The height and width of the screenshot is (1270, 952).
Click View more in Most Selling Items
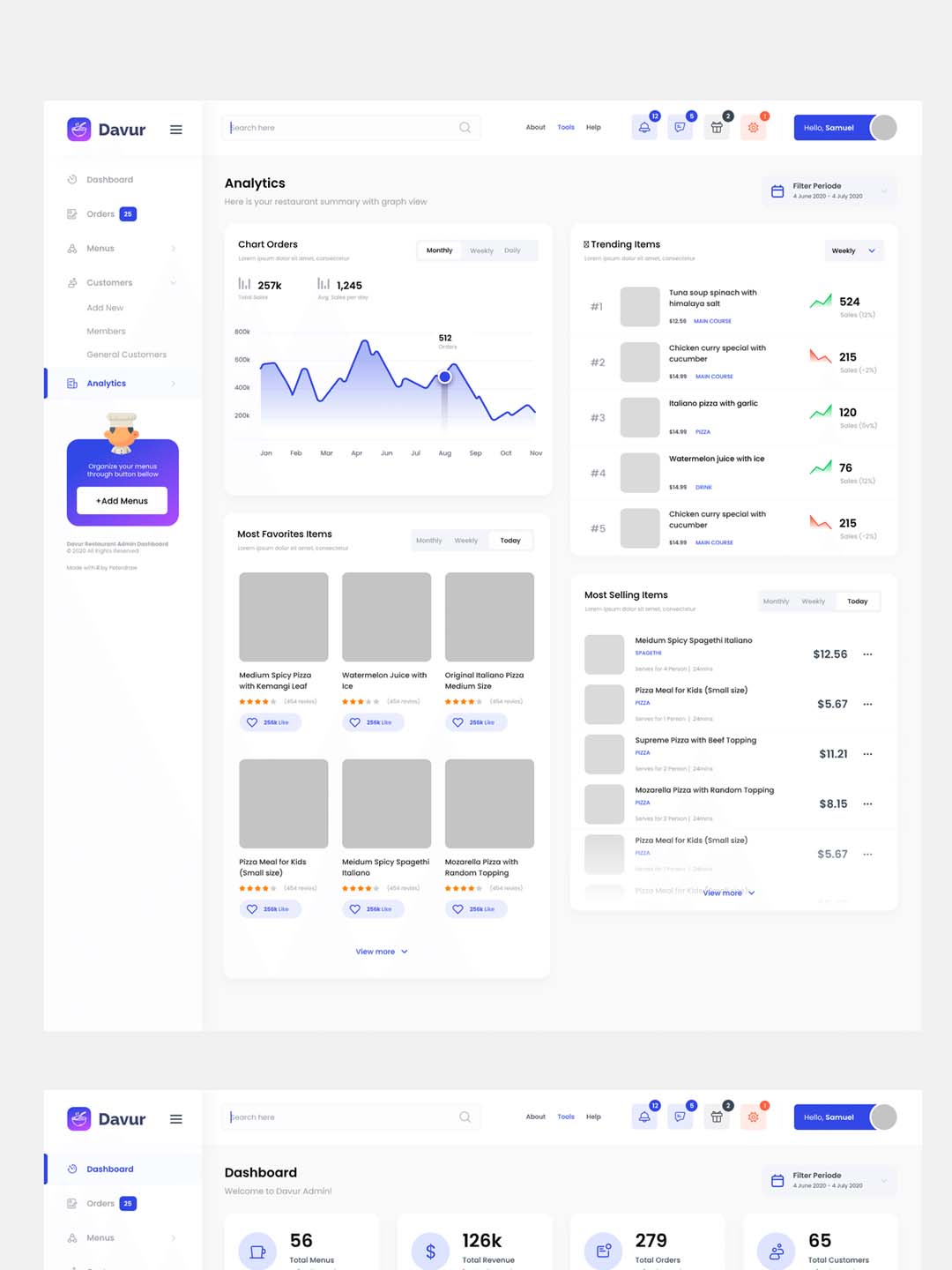point(728,893)
